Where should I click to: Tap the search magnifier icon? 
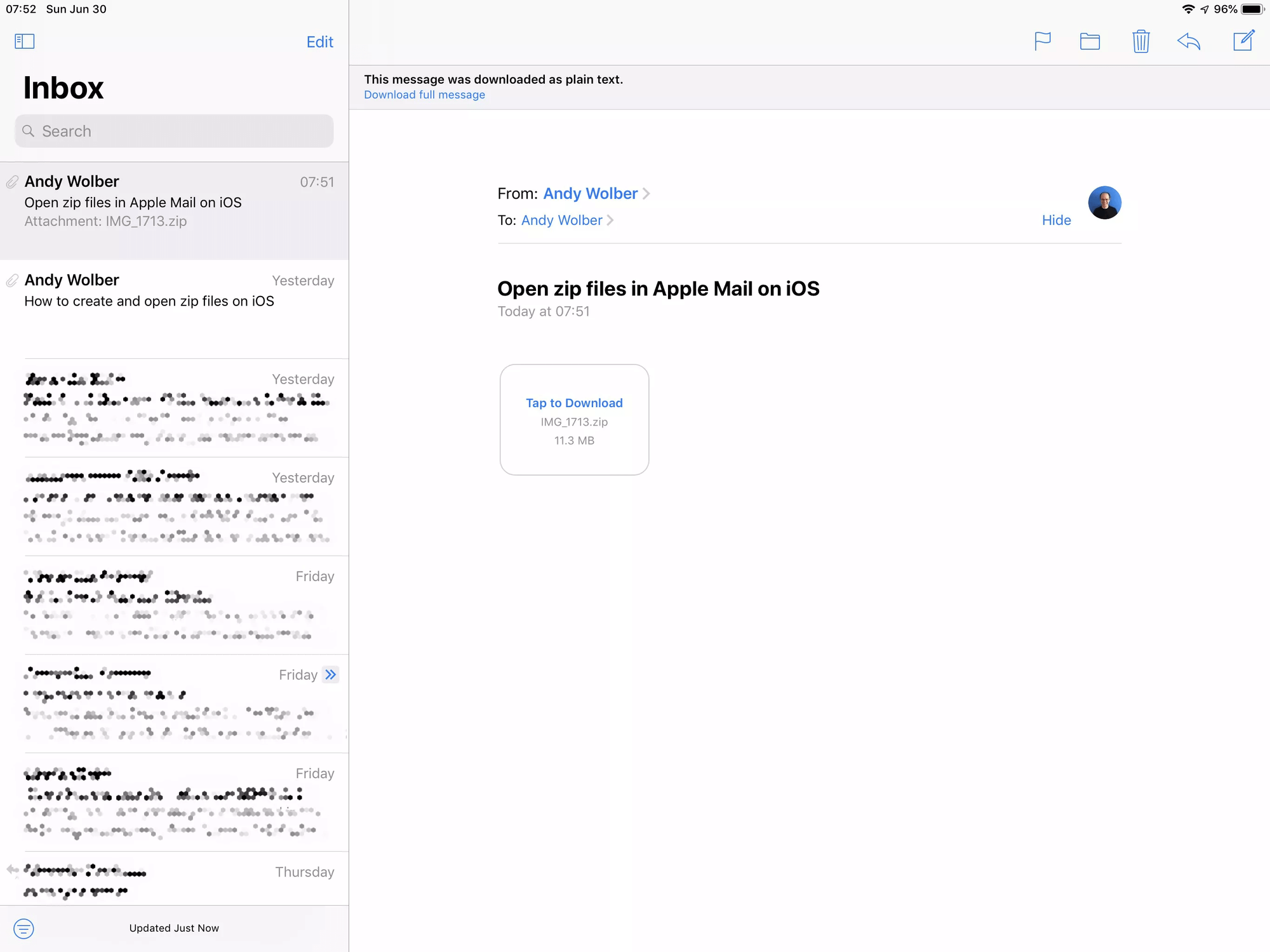[x=28, y=131]
